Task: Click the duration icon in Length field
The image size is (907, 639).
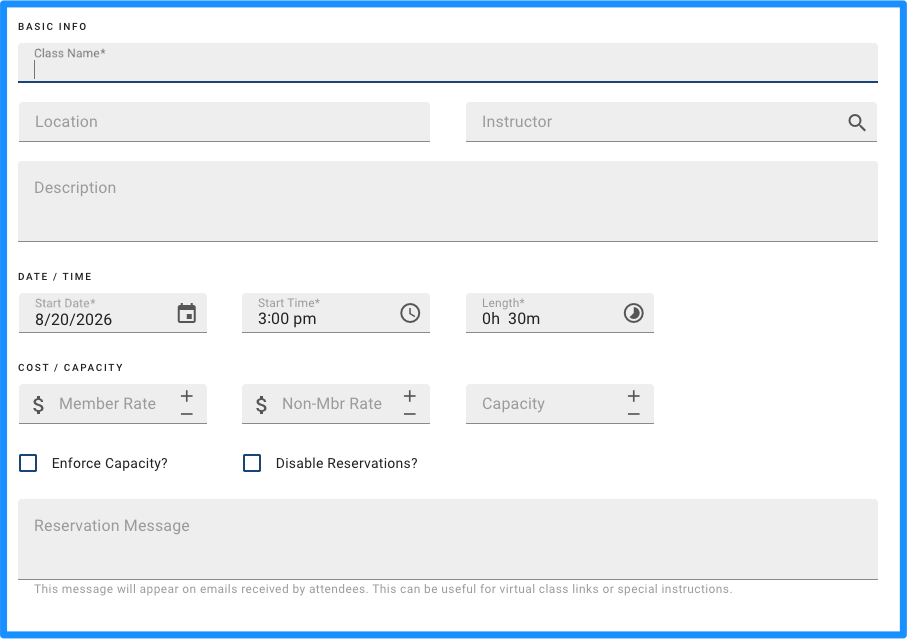Action: [633, 313]
